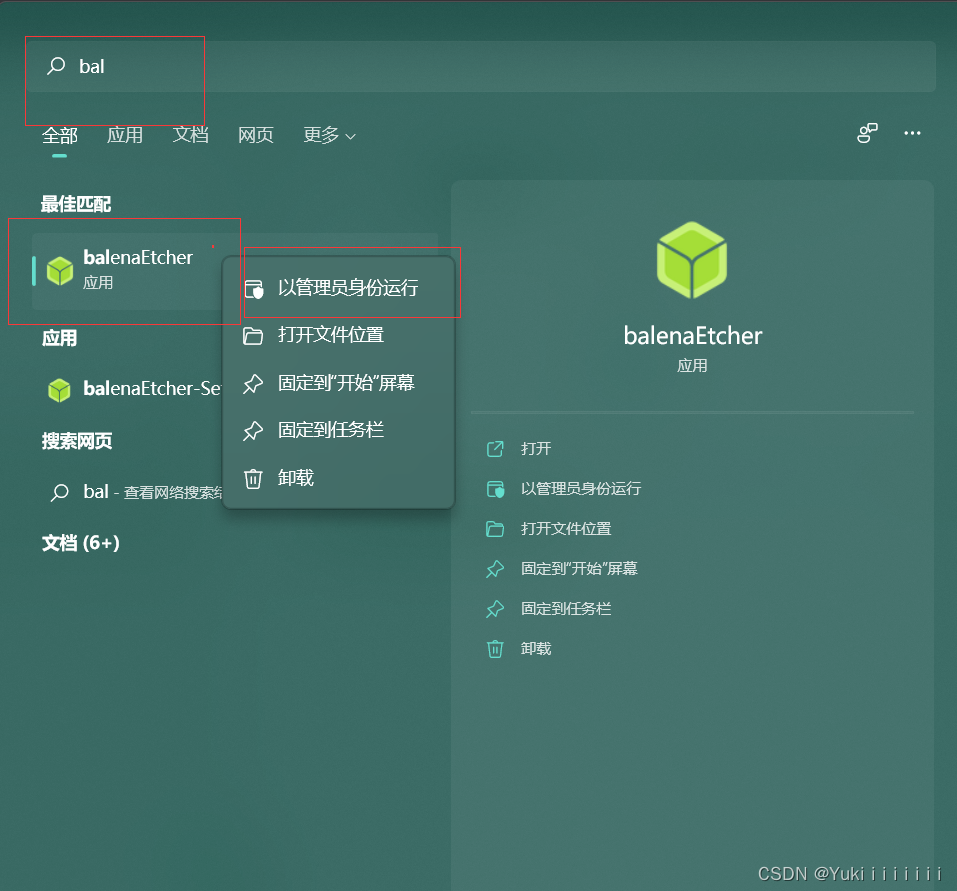Viewport: 957px width, 891px height.
Task: Click pin icon beside 固定到任务栏 in details pane
Action: [x=495, y=609]
